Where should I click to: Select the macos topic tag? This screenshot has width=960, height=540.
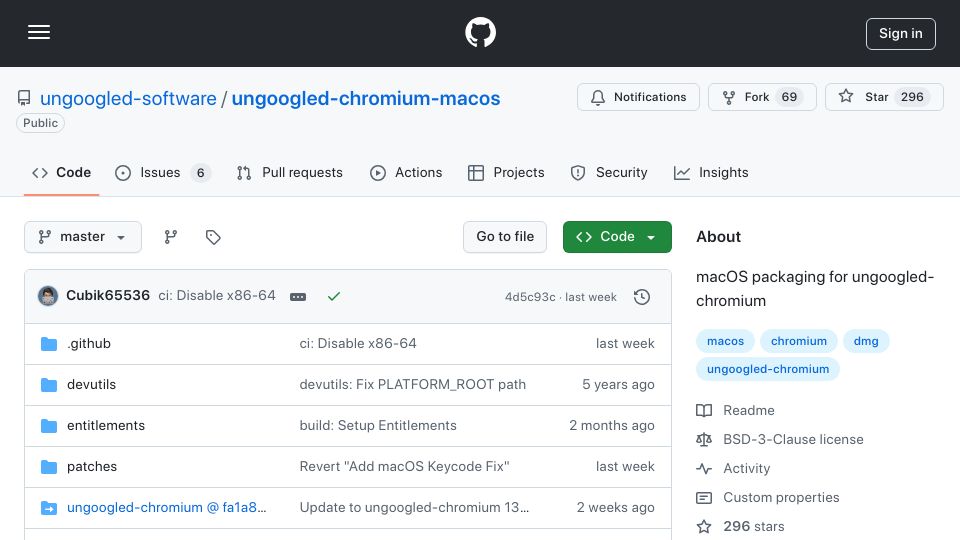pos(726,341)
